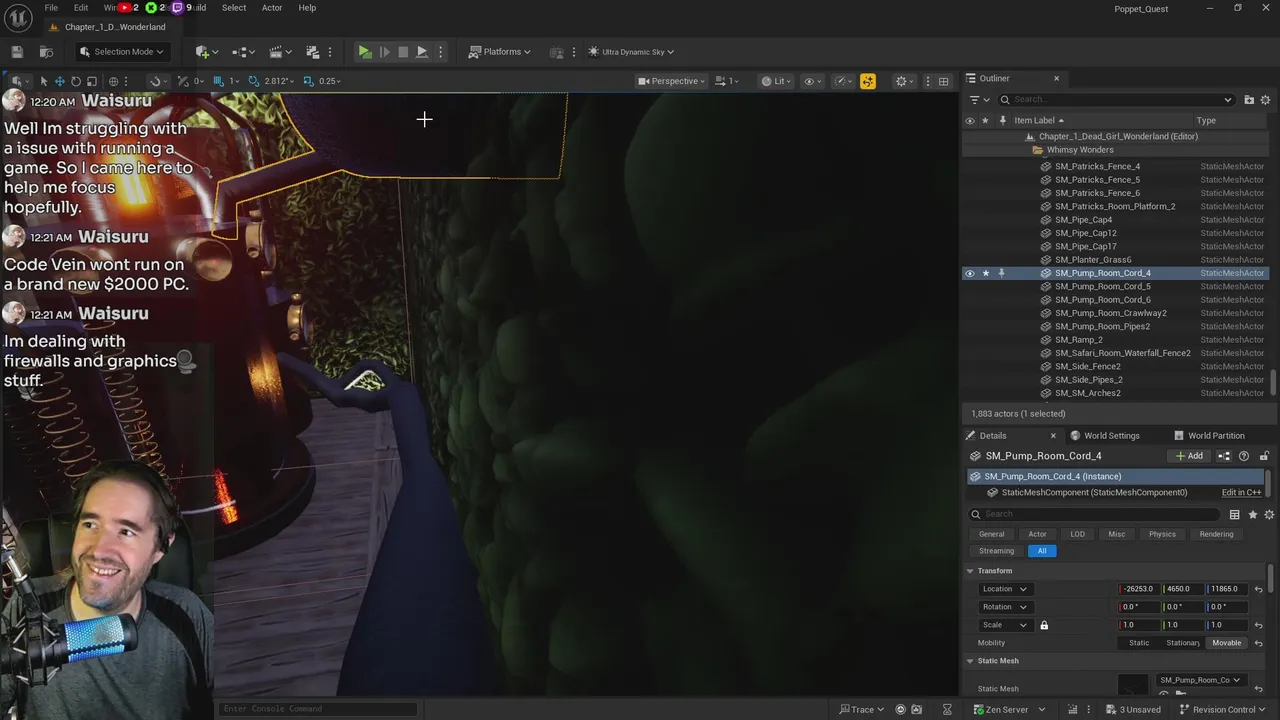Open the Ultra Dynamic Sky dropdown

[631, 52]
